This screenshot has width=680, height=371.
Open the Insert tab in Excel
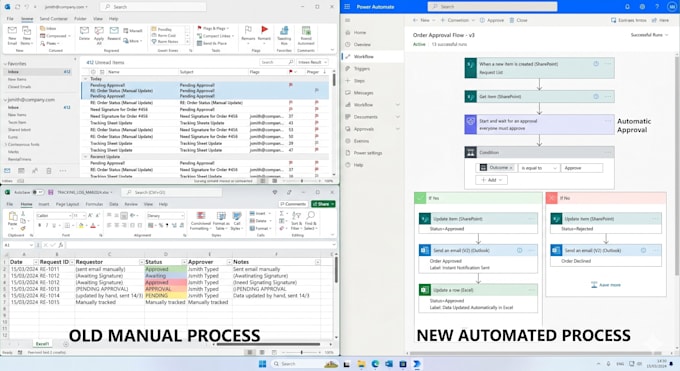(x=44, y=204)
